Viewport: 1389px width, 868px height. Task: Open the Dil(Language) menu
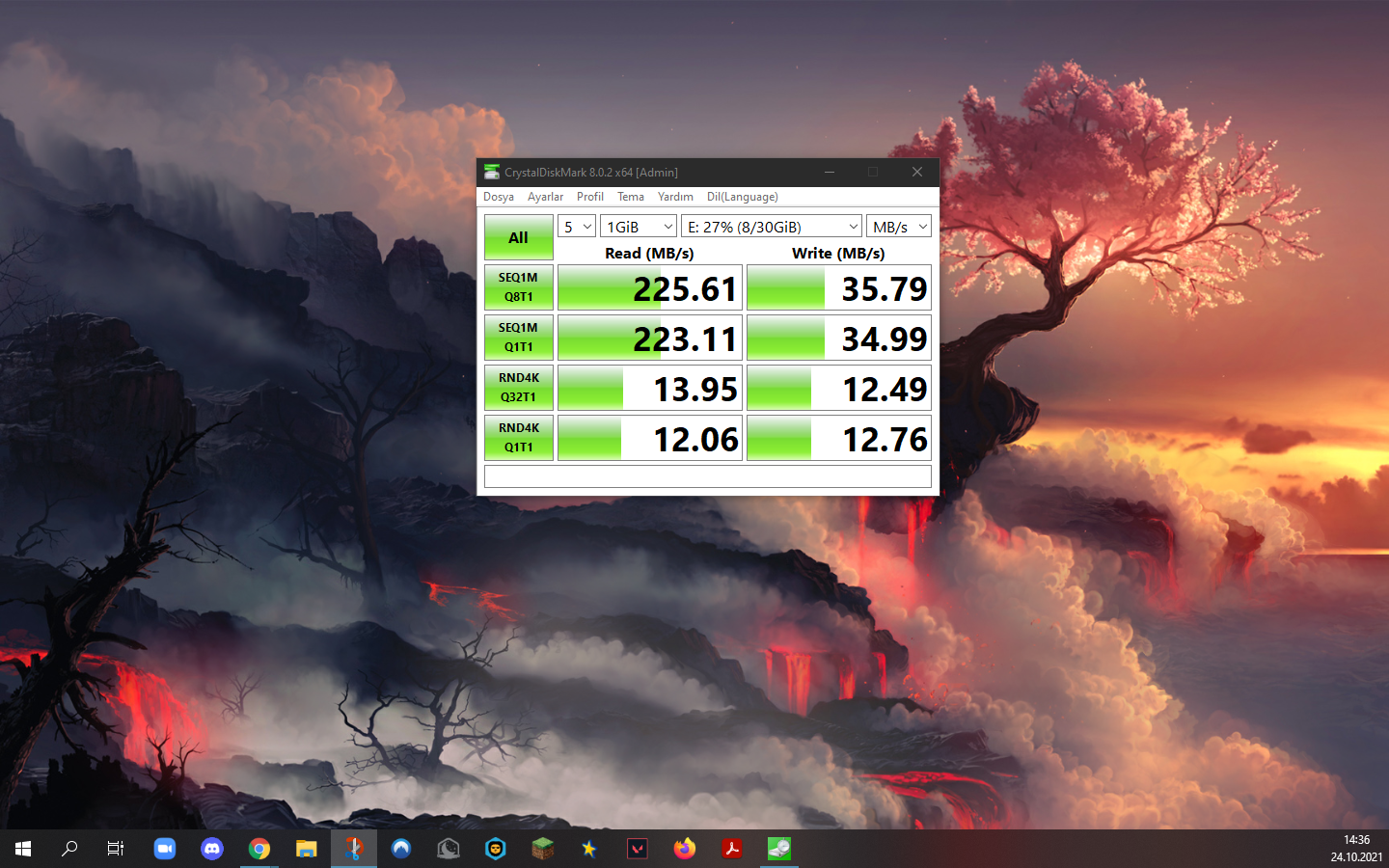[742, 197]
